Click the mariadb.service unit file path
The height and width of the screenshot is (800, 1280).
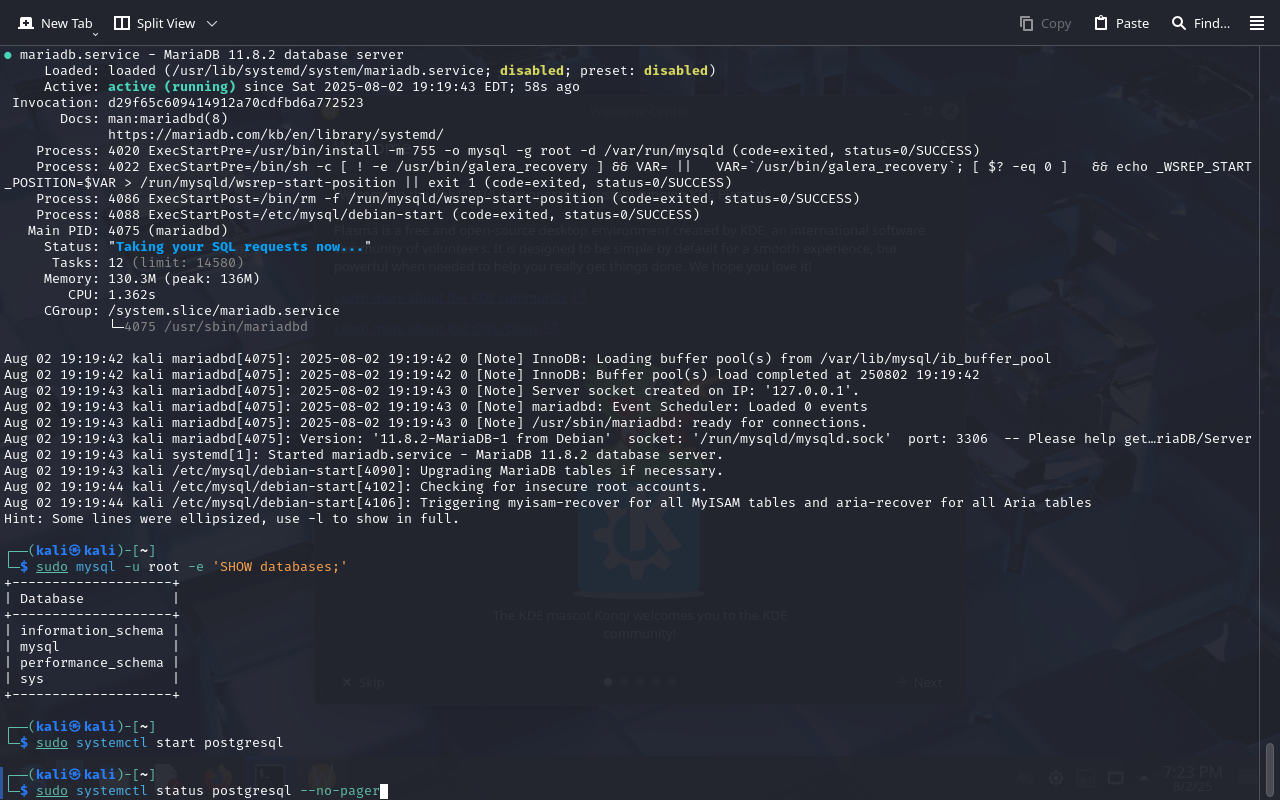pyautogui.click(x=326, y=70)
